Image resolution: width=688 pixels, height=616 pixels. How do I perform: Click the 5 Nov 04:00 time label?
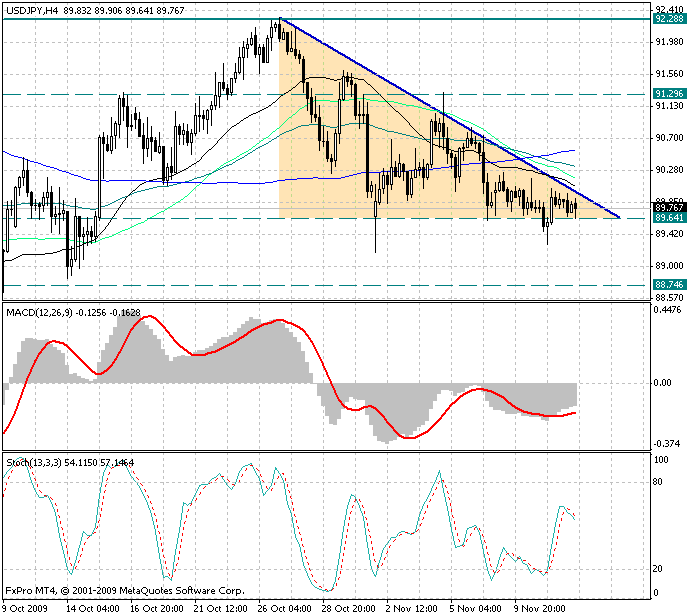point(475,609)
